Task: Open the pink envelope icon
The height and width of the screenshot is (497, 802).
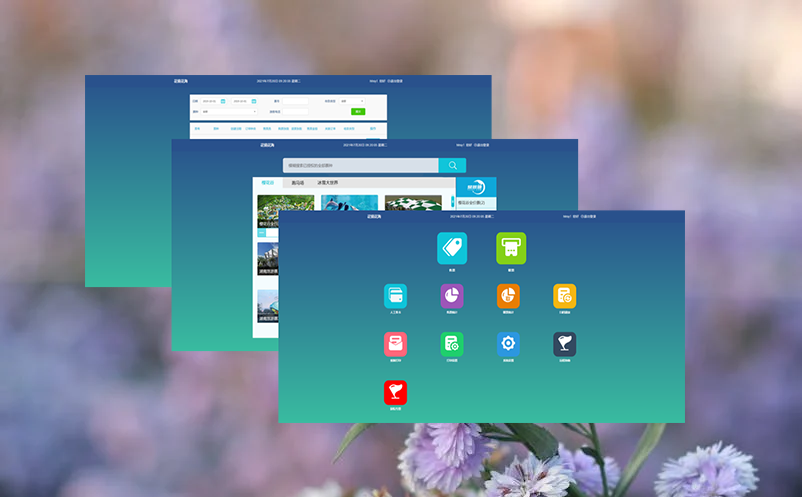Action: coord(395,344)
